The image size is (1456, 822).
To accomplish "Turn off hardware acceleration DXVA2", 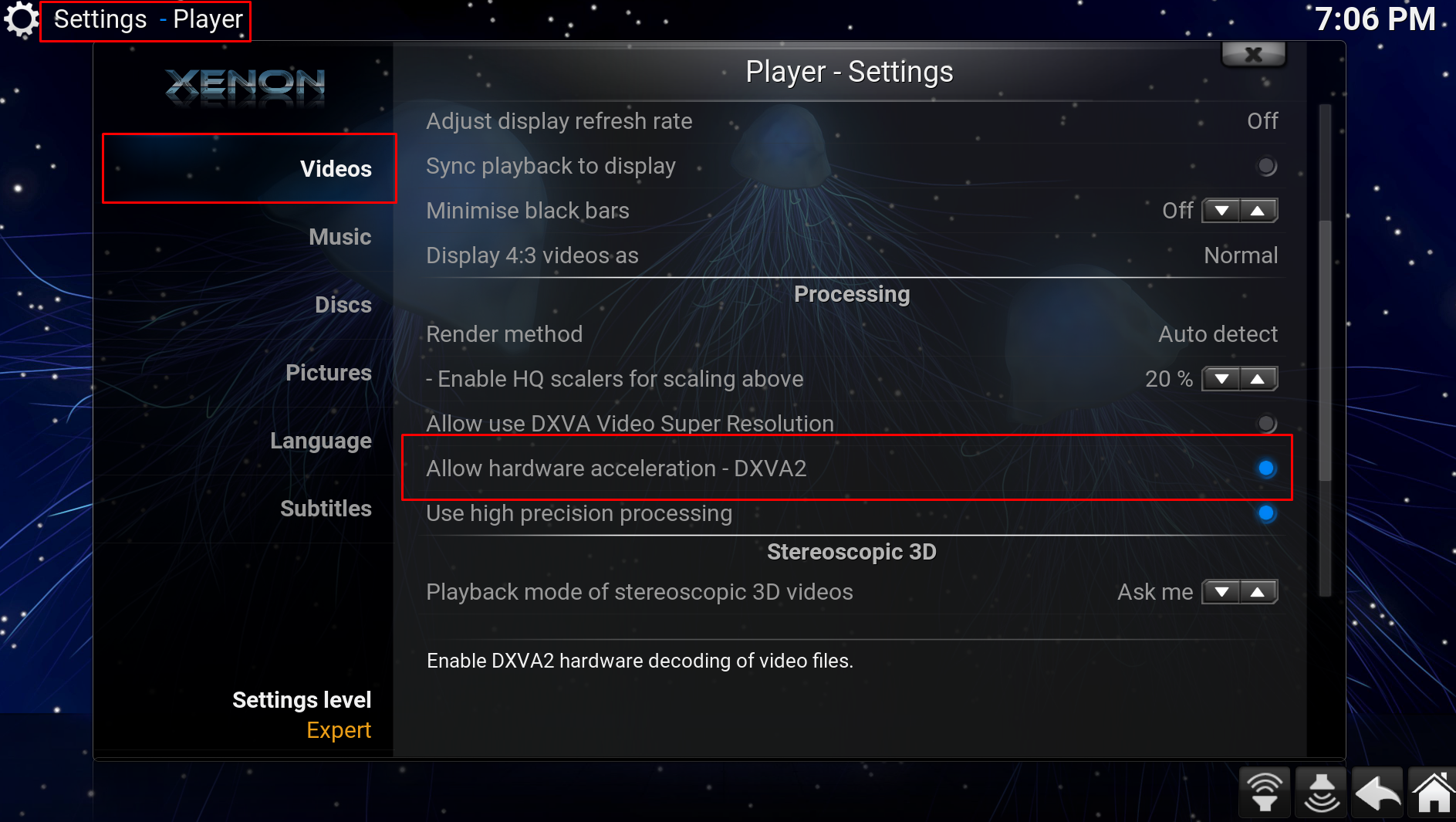I will (1266, 469).
